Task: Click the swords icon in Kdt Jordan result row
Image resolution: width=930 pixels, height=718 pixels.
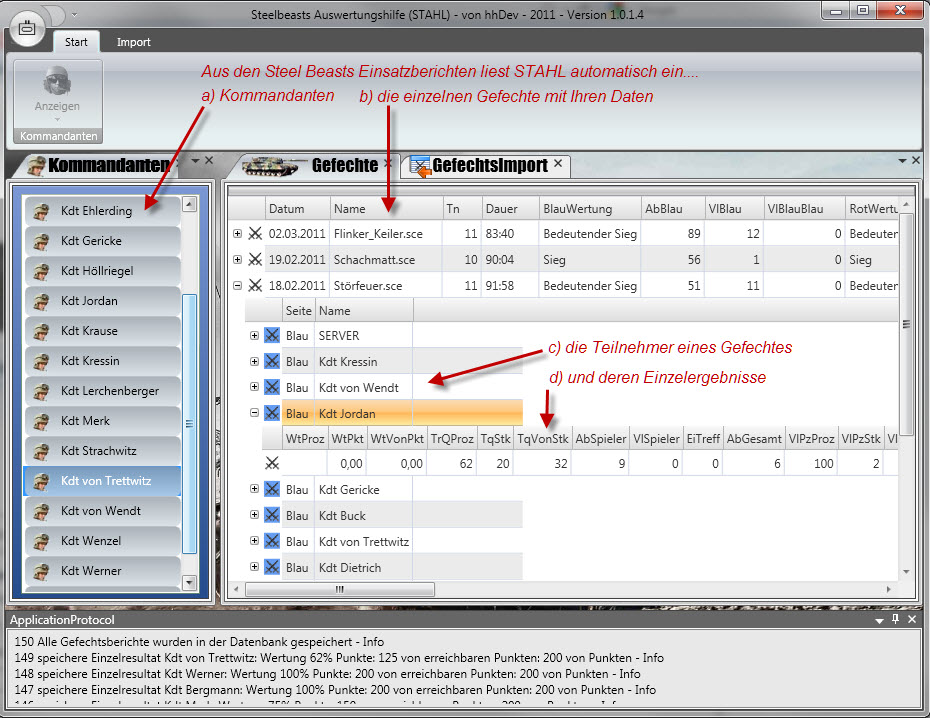Action: click(272, 464)
